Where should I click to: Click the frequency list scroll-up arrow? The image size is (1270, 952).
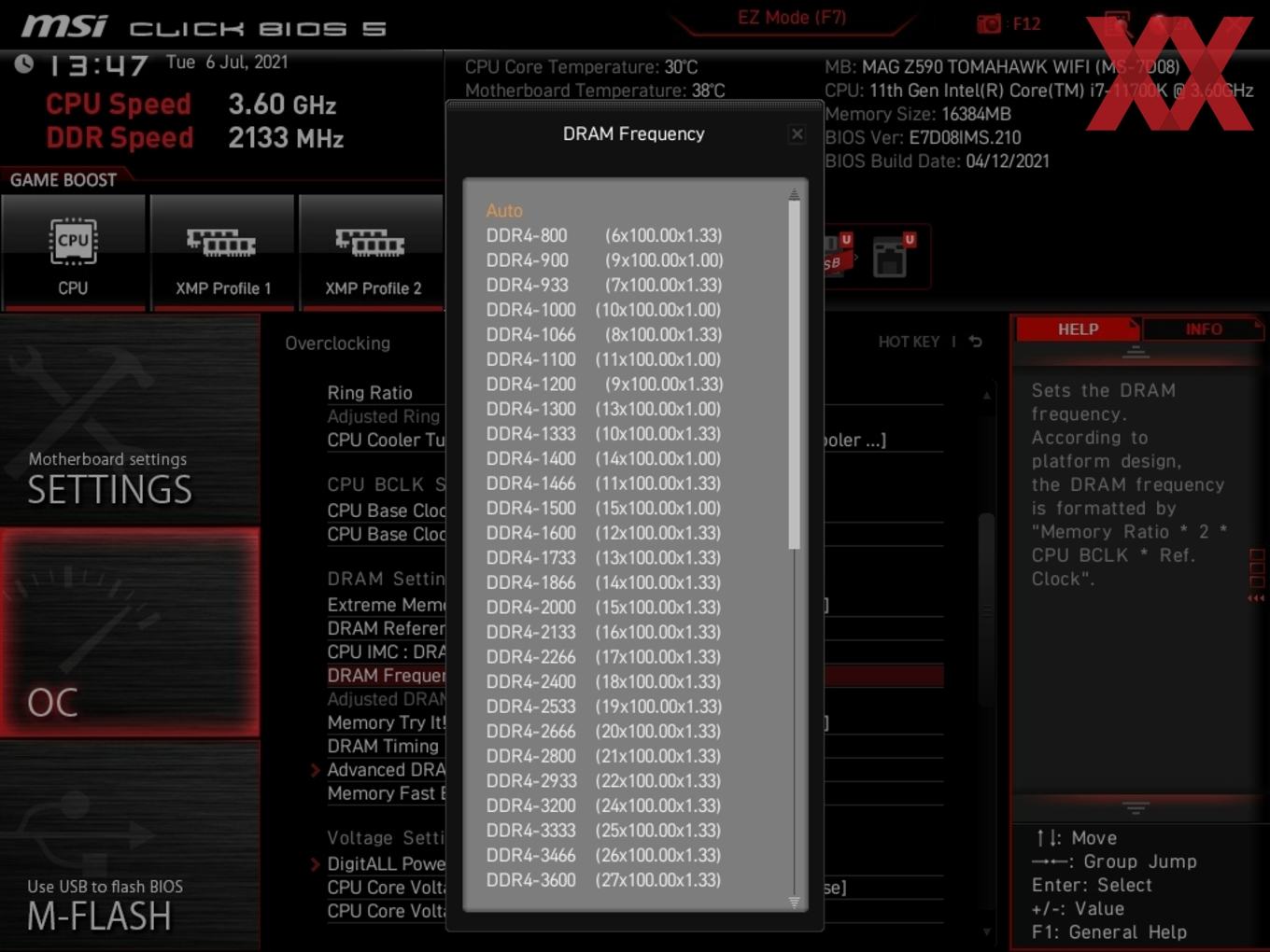pyautogui.click(x=794, y=194)
